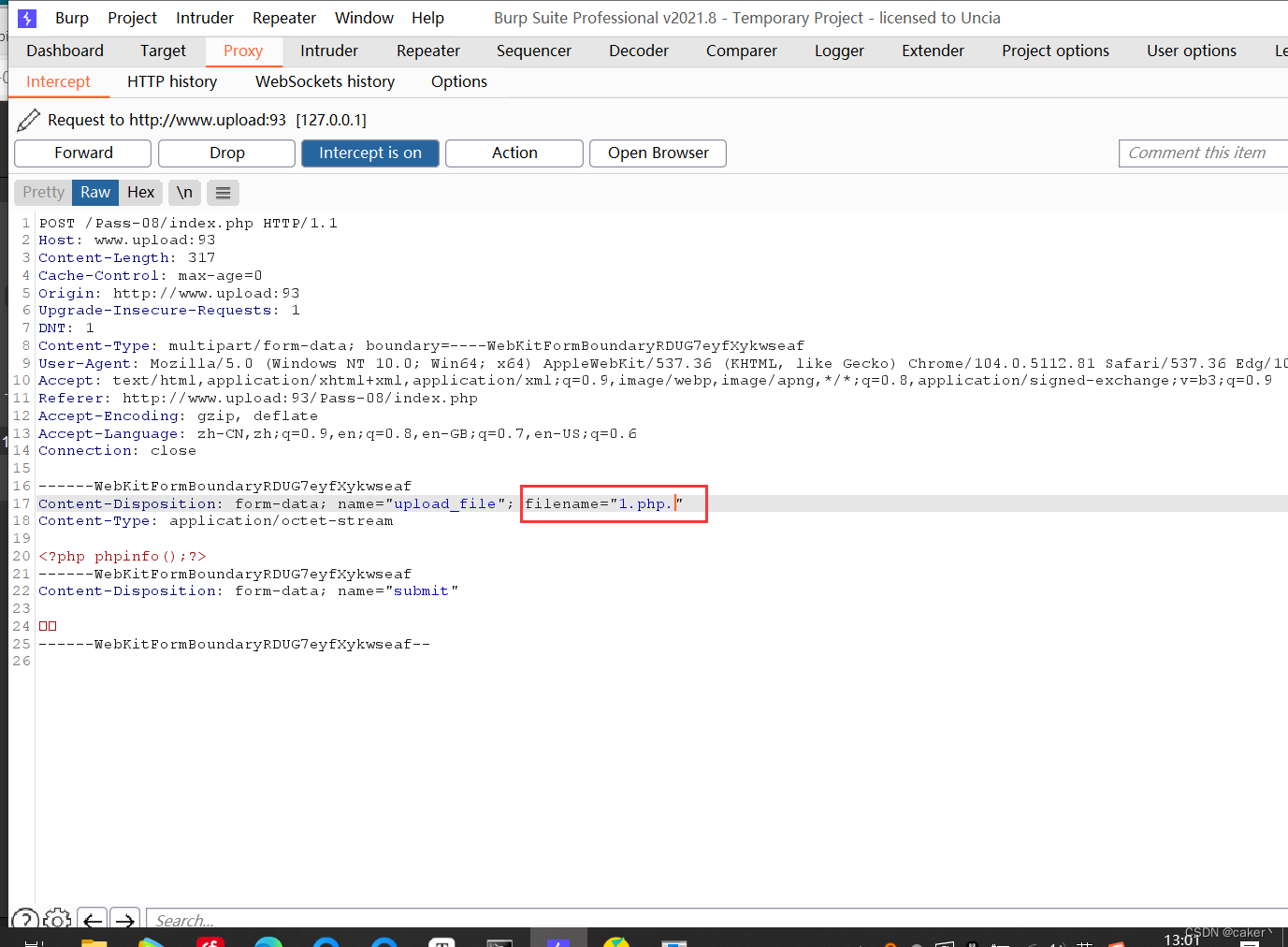Open the Decoder tab
The width and height of the screenshot is (1288, 947).
point(639,51)
